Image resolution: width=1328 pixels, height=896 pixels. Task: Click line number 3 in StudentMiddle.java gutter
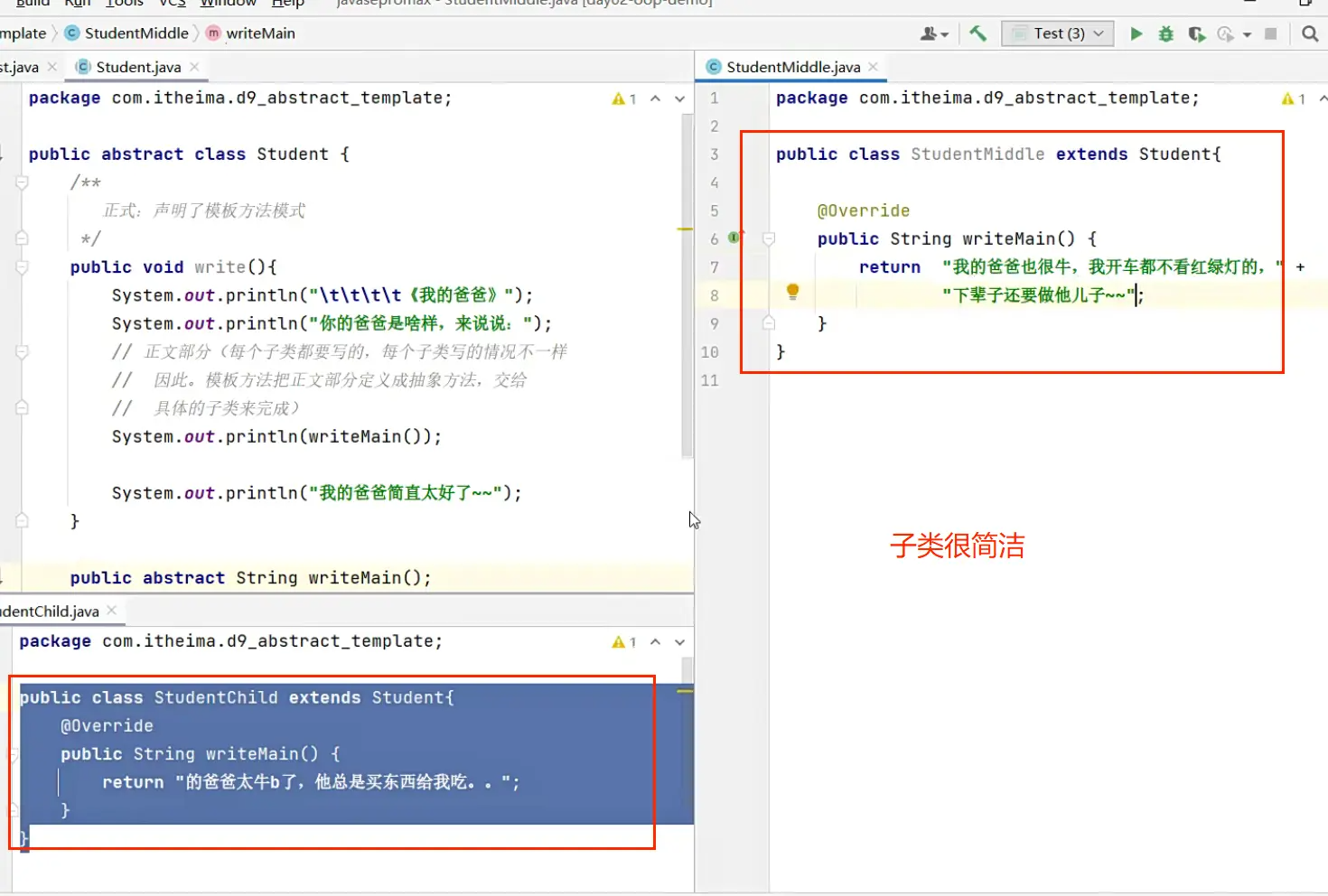(714, 154)
